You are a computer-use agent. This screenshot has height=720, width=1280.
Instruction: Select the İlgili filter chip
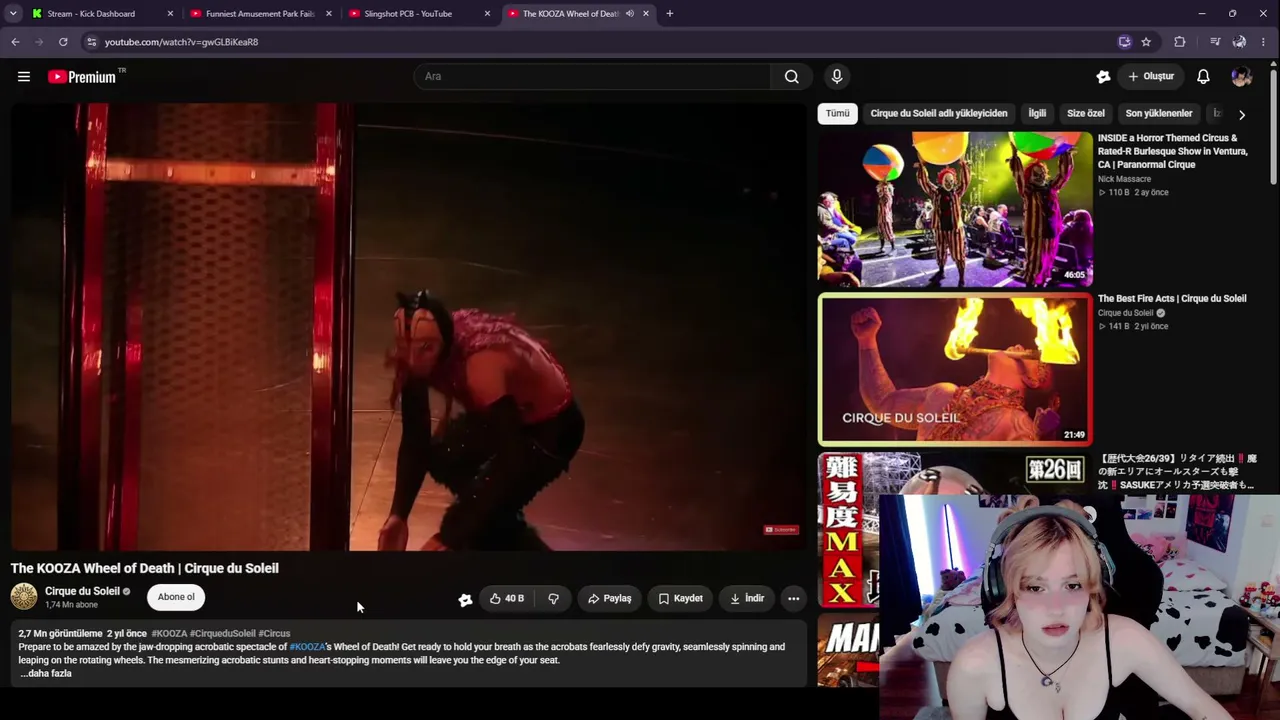(1037, 113)
